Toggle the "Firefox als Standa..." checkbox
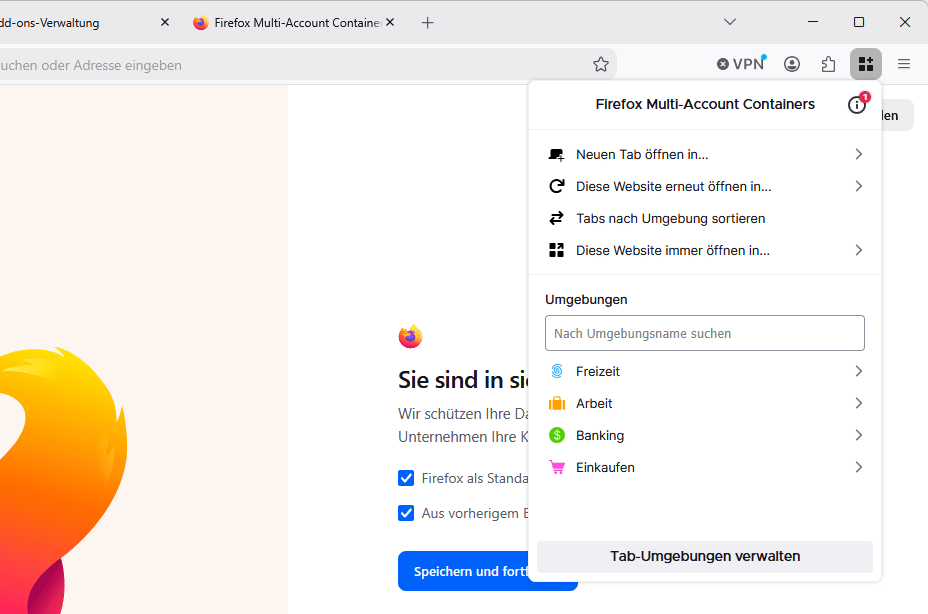 point(406,478)
